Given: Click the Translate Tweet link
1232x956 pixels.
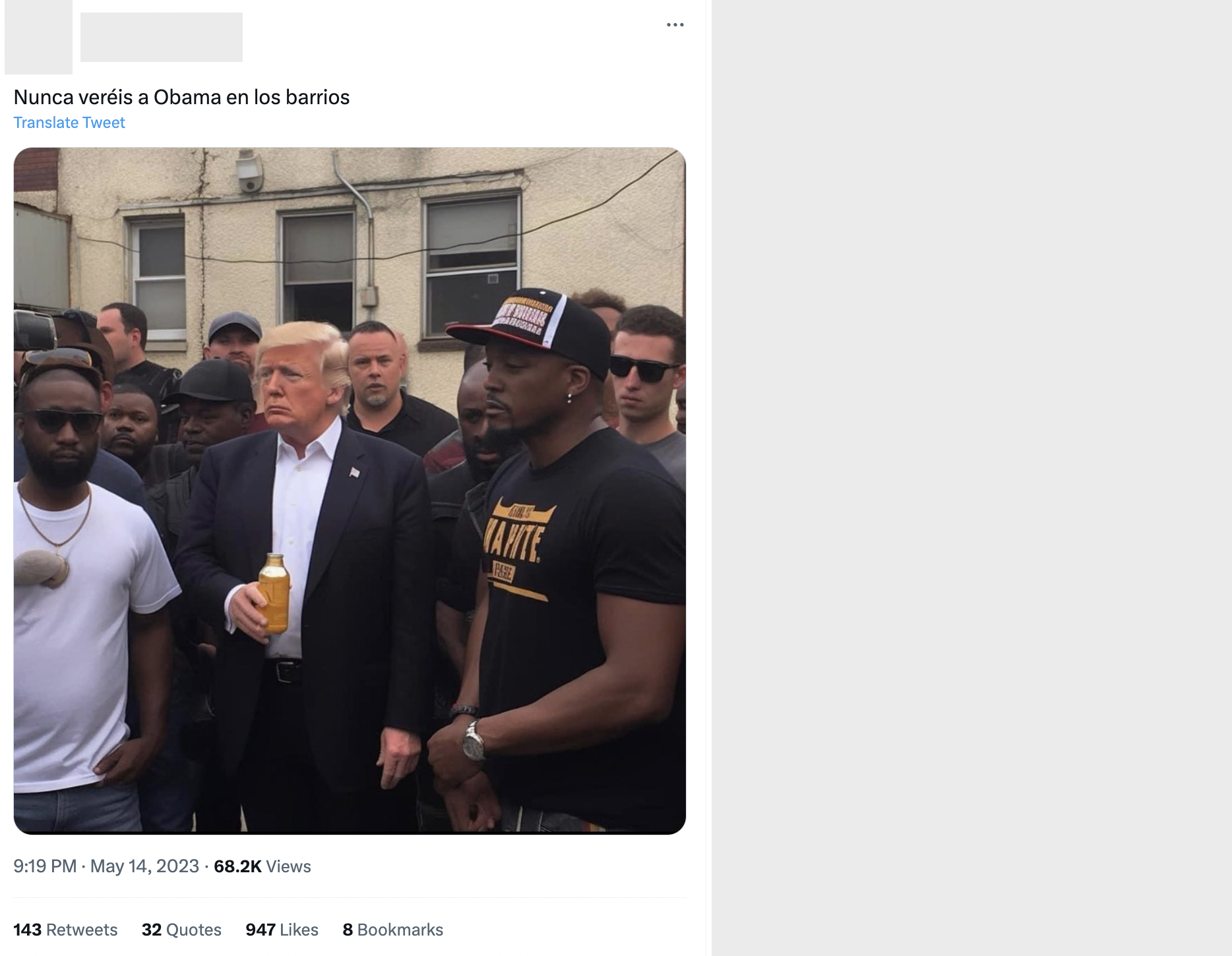Looking at the screenshot, I should [69, 123].
